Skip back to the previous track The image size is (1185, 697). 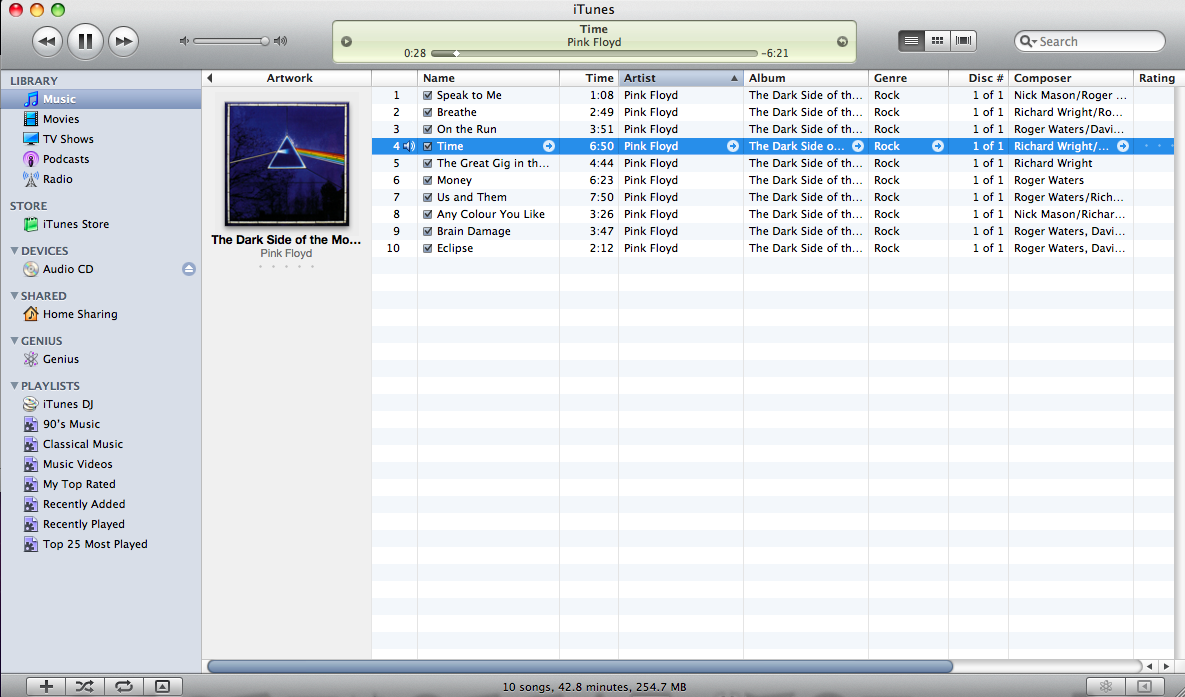click(47, 41)
